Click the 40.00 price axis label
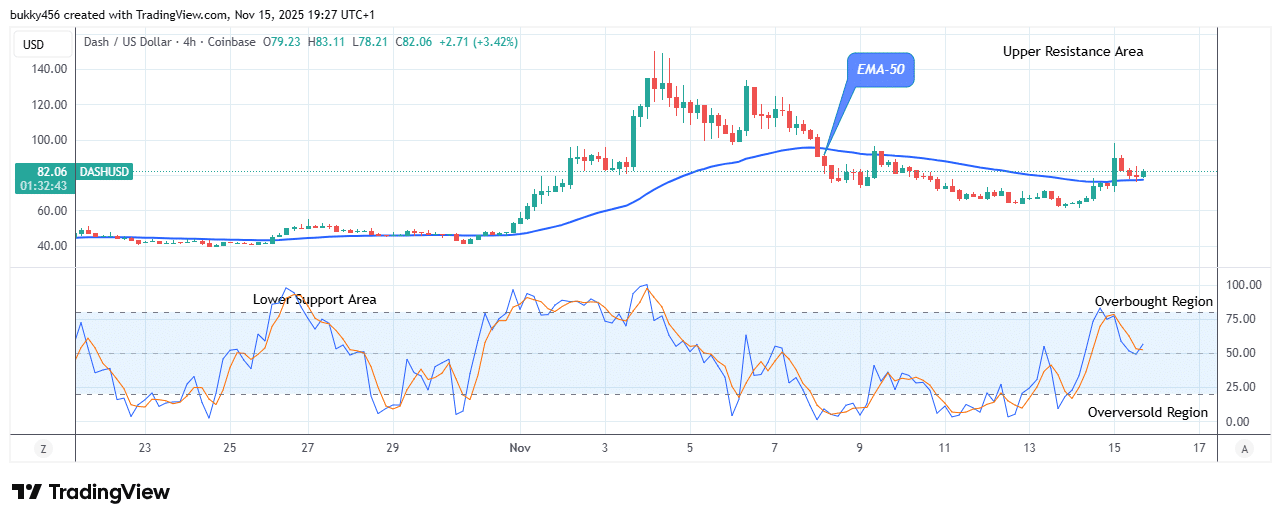Screen dimensions: 1281x522 pos(51,246)
